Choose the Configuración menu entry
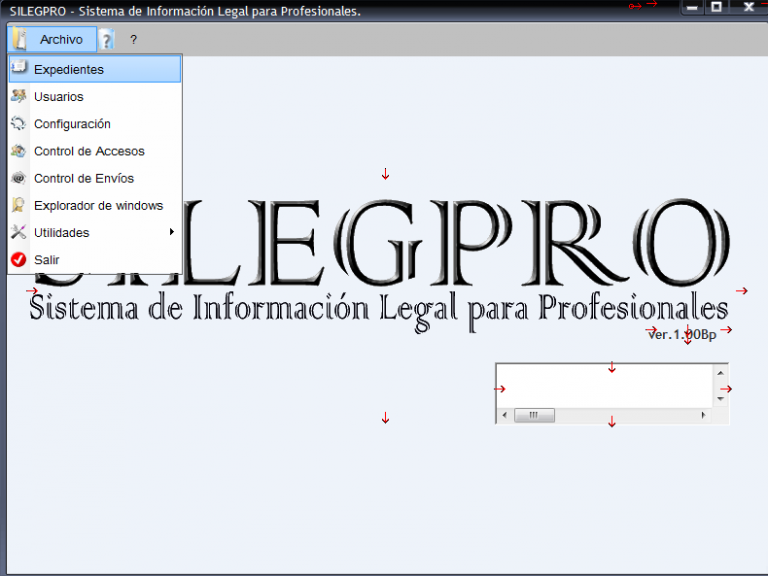The width and height of the screenshot is (768, 576). point(95,123)
